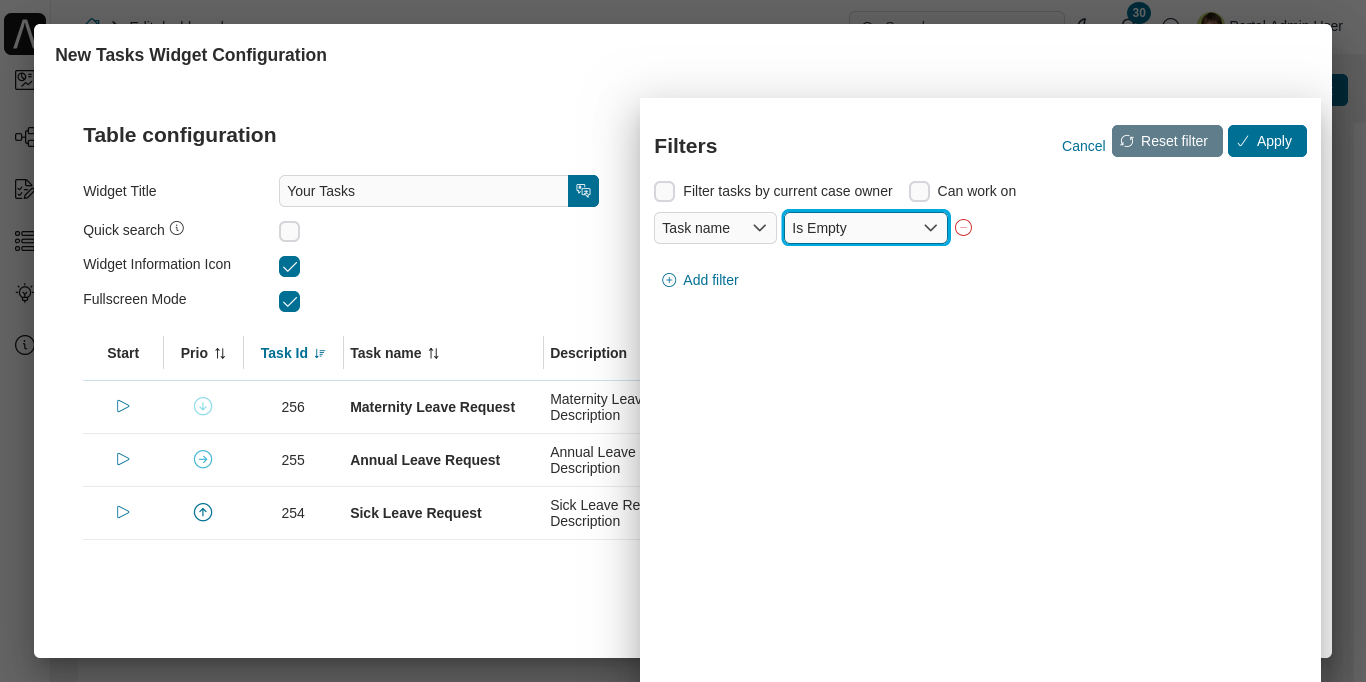The height and width of the screenshot is (682, 1366).
Task: Click the list view icon in the sidebar
Action: coord(25,240)
